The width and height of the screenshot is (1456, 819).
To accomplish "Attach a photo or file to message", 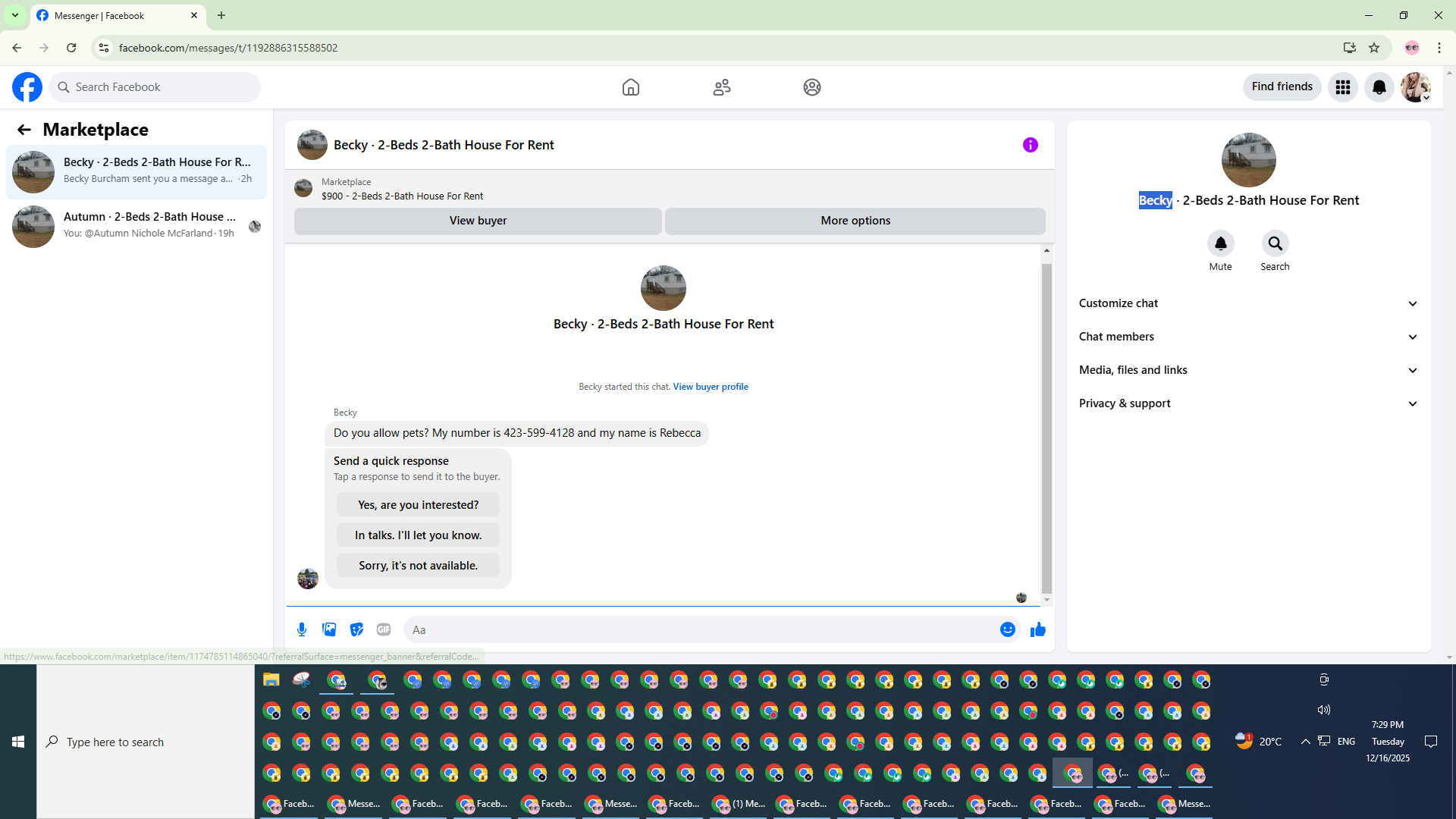I will coord(329,629).
